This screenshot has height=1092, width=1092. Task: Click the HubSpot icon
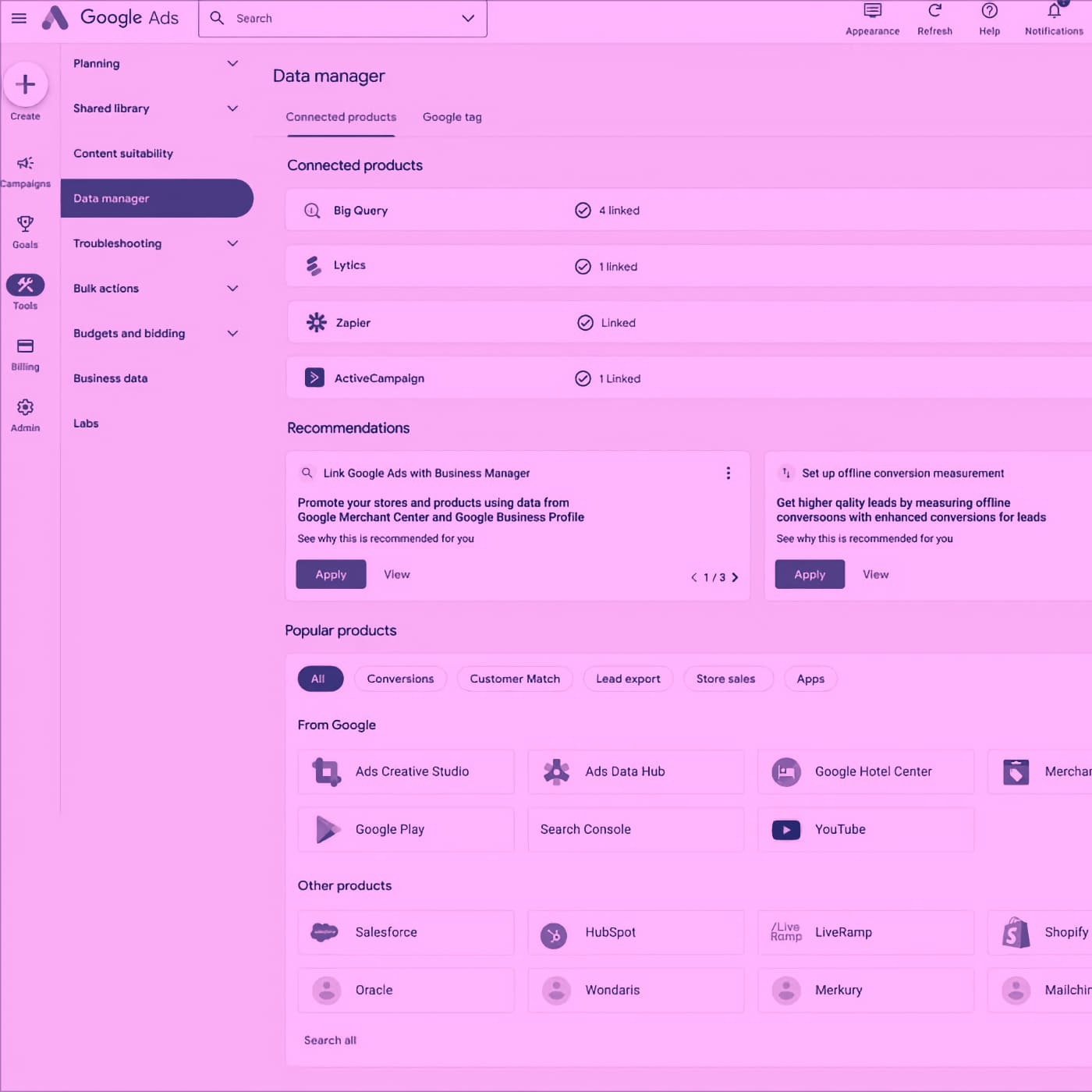click(555, 935)
